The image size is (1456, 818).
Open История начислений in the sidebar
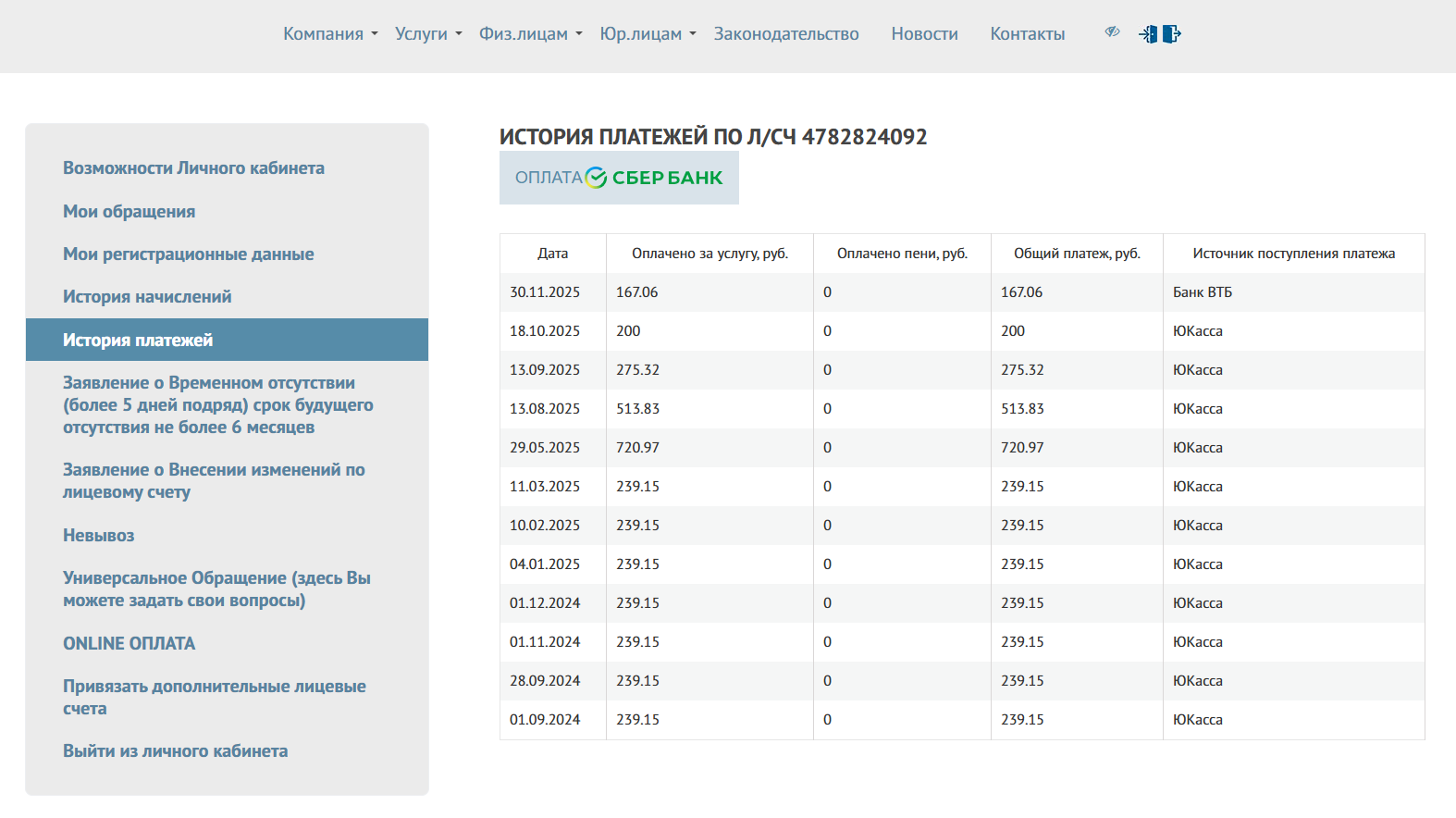coord(147,297)
